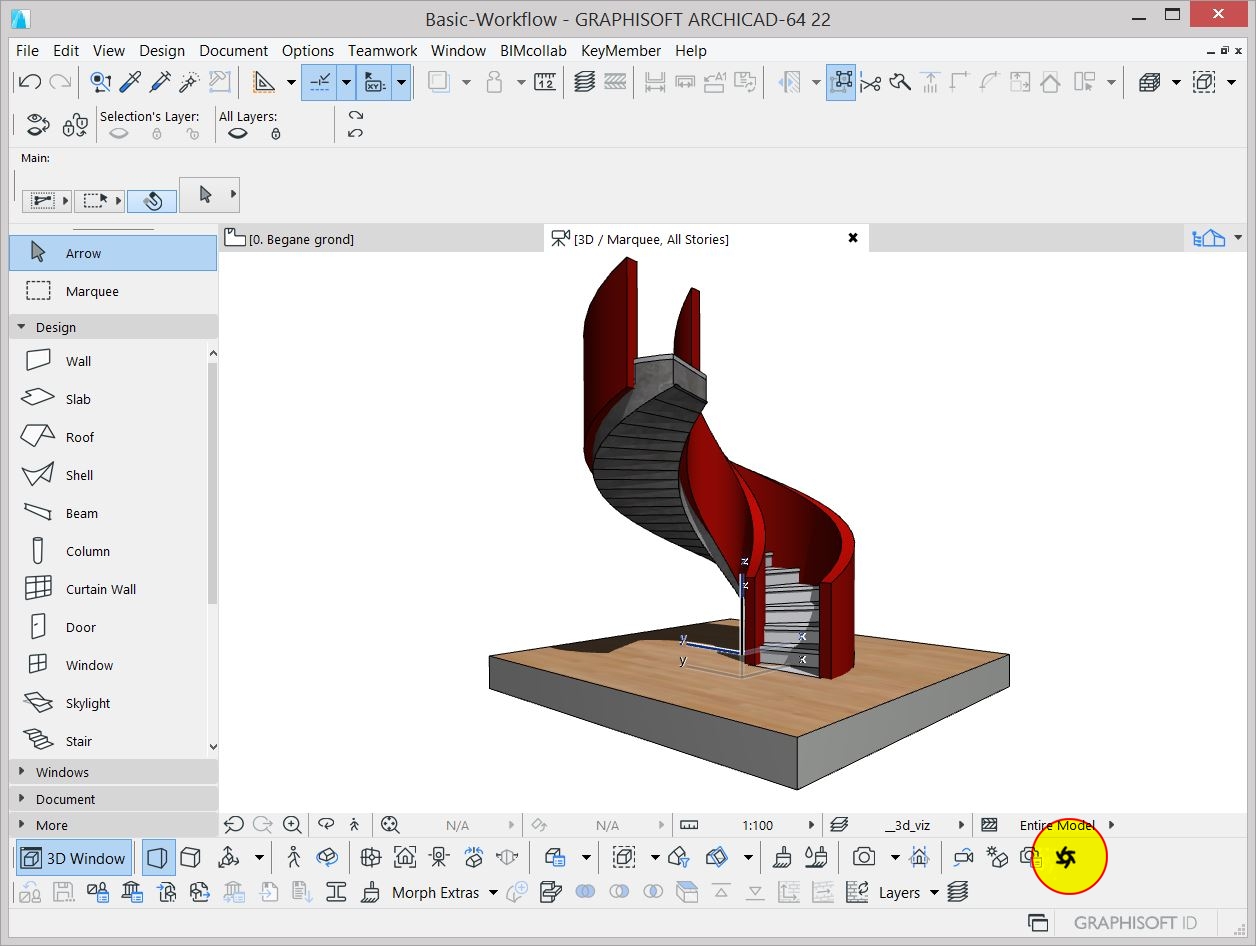Click the Fit in Window icon

pos(390,825)
